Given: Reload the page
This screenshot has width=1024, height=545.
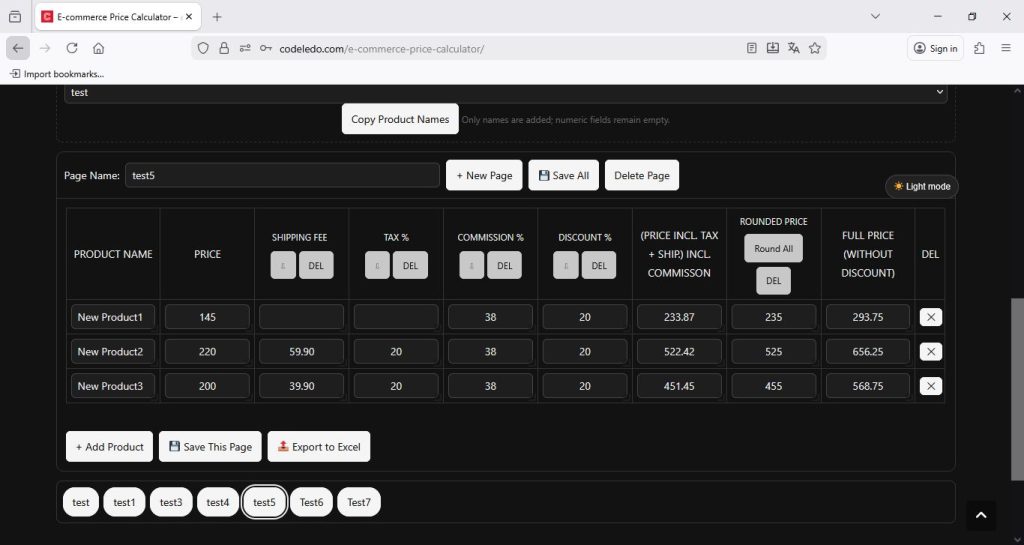Looking at the screenshot, I should point(72,48).
